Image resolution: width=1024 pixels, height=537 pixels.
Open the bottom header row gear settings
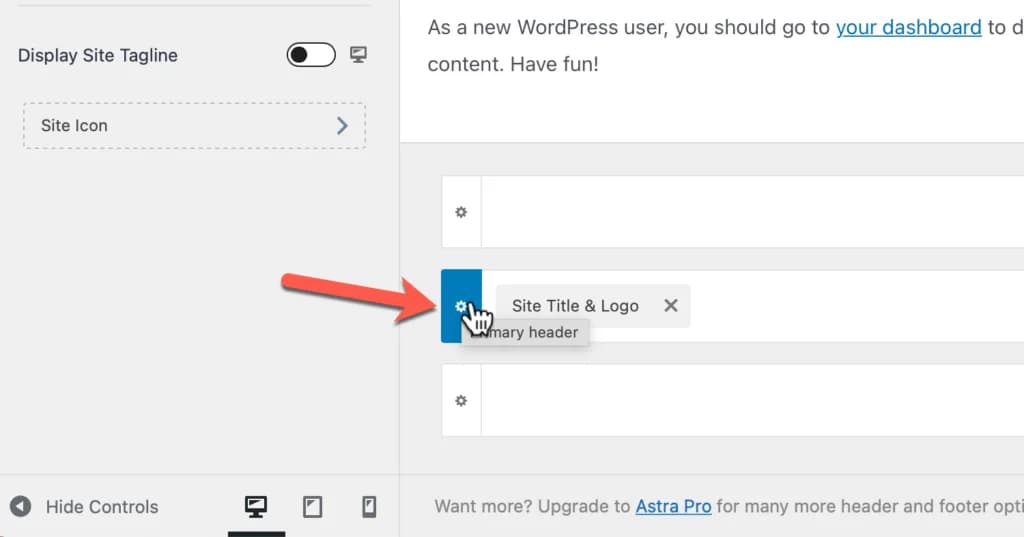(x=461, y=400)
